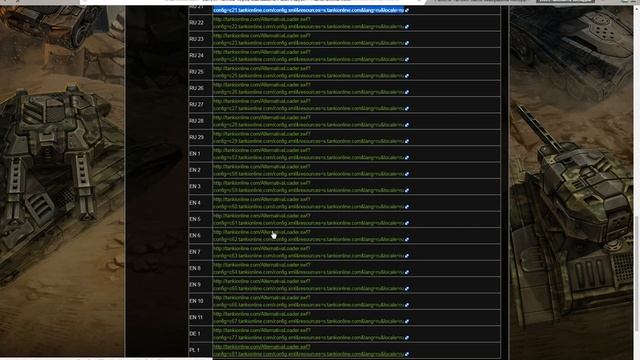640x360 pixels.
Task: Click external link icon in RU 22 row
Action: click(407, 27)
